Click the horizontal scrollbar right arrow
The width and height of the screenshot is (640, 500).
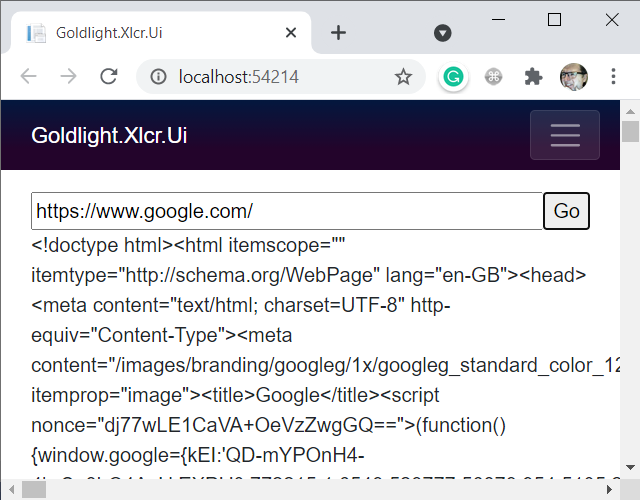coord(609,489)
